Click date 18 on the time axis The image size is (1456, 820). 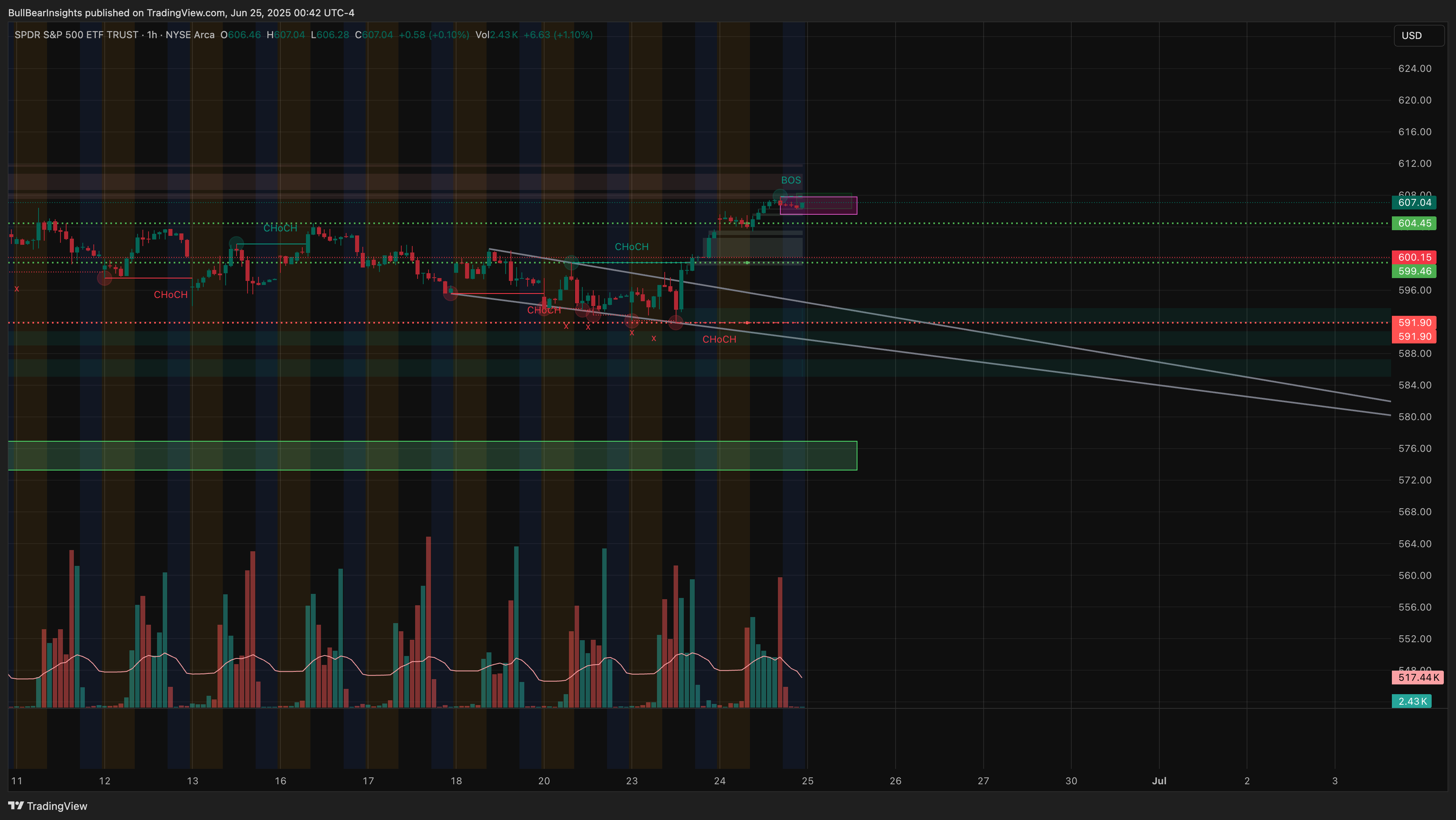[x=456, y=781]
